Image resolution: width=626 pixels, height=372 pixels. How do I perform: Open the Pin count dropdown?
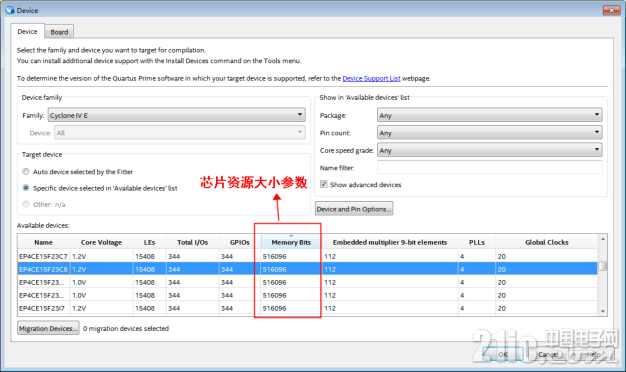coord(490,133)
